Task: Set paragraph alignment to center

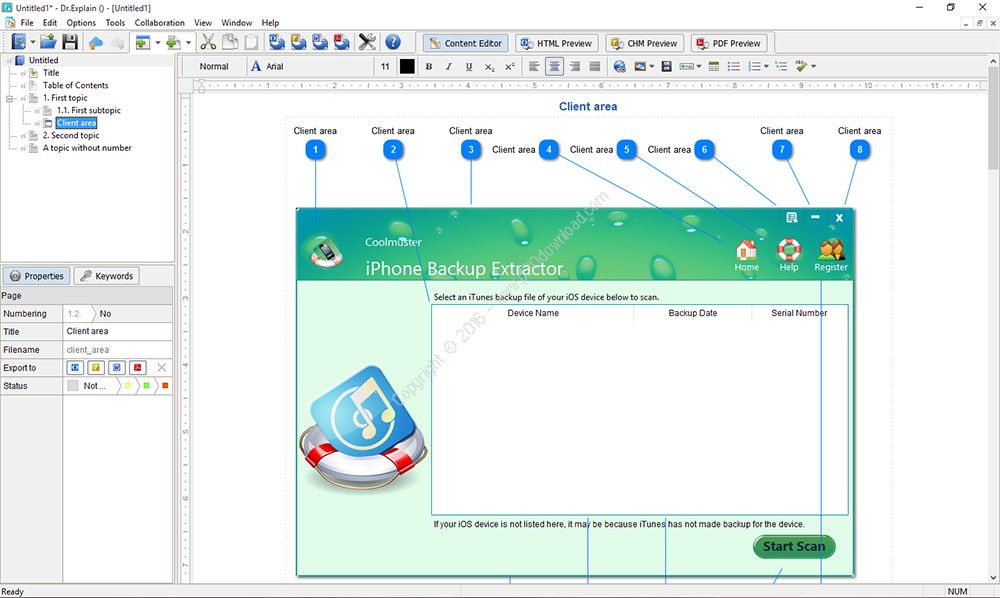Action: (554, 66)
